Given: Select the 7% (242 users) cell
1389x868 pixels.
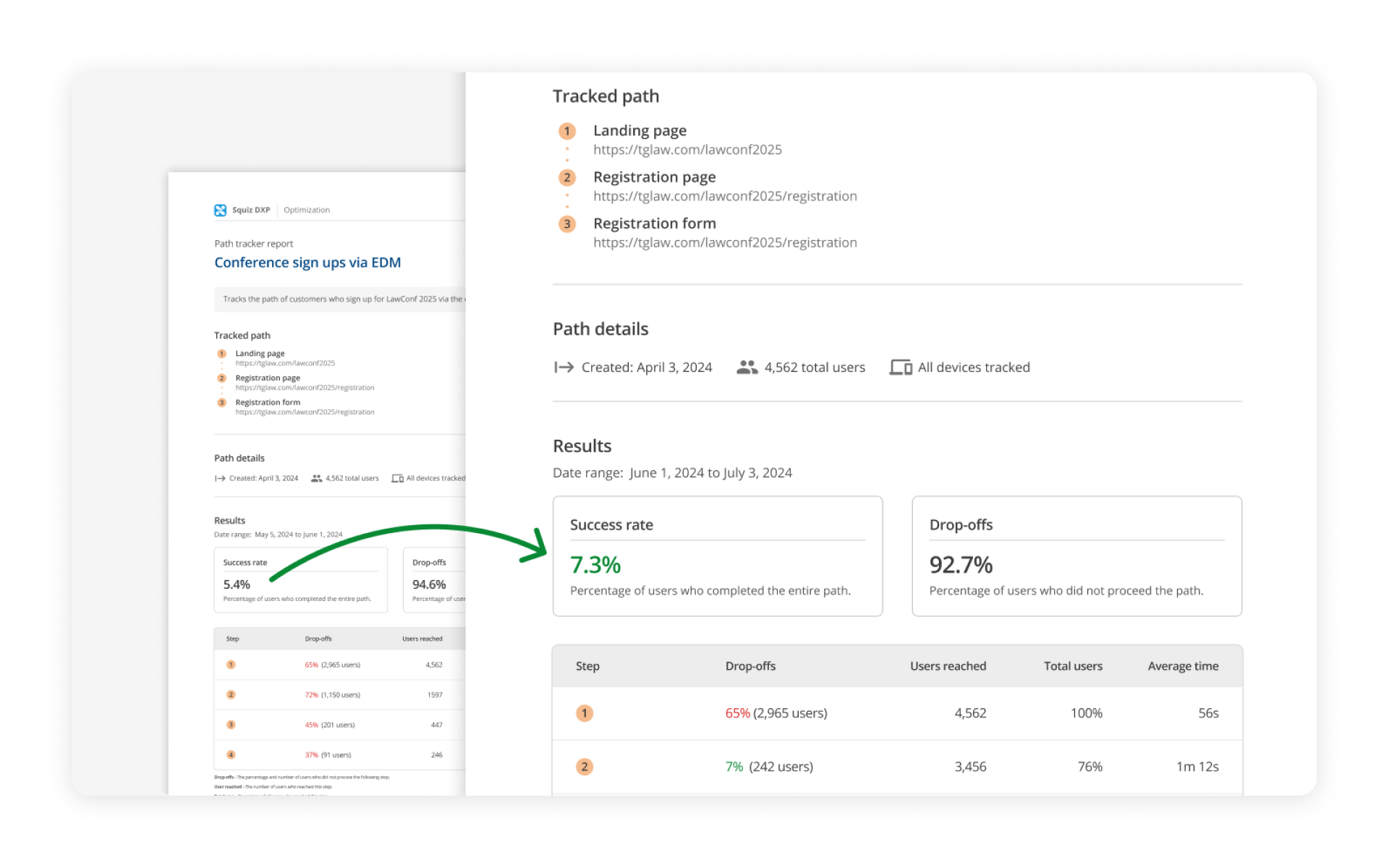Looking at the screenshot, I should pyautogui.click(x=769, y=767).
